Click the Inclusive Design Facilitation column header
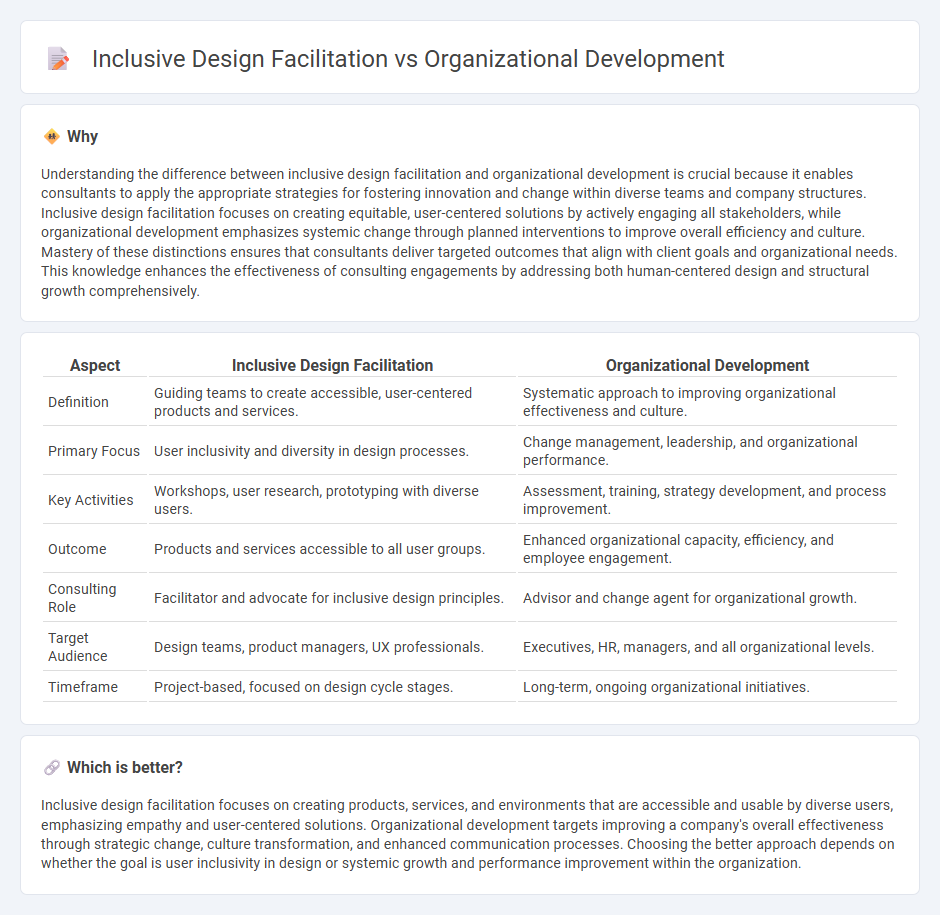Image resolution: width=940 pixels, height=915 pixels. click(x=332, y=365)
